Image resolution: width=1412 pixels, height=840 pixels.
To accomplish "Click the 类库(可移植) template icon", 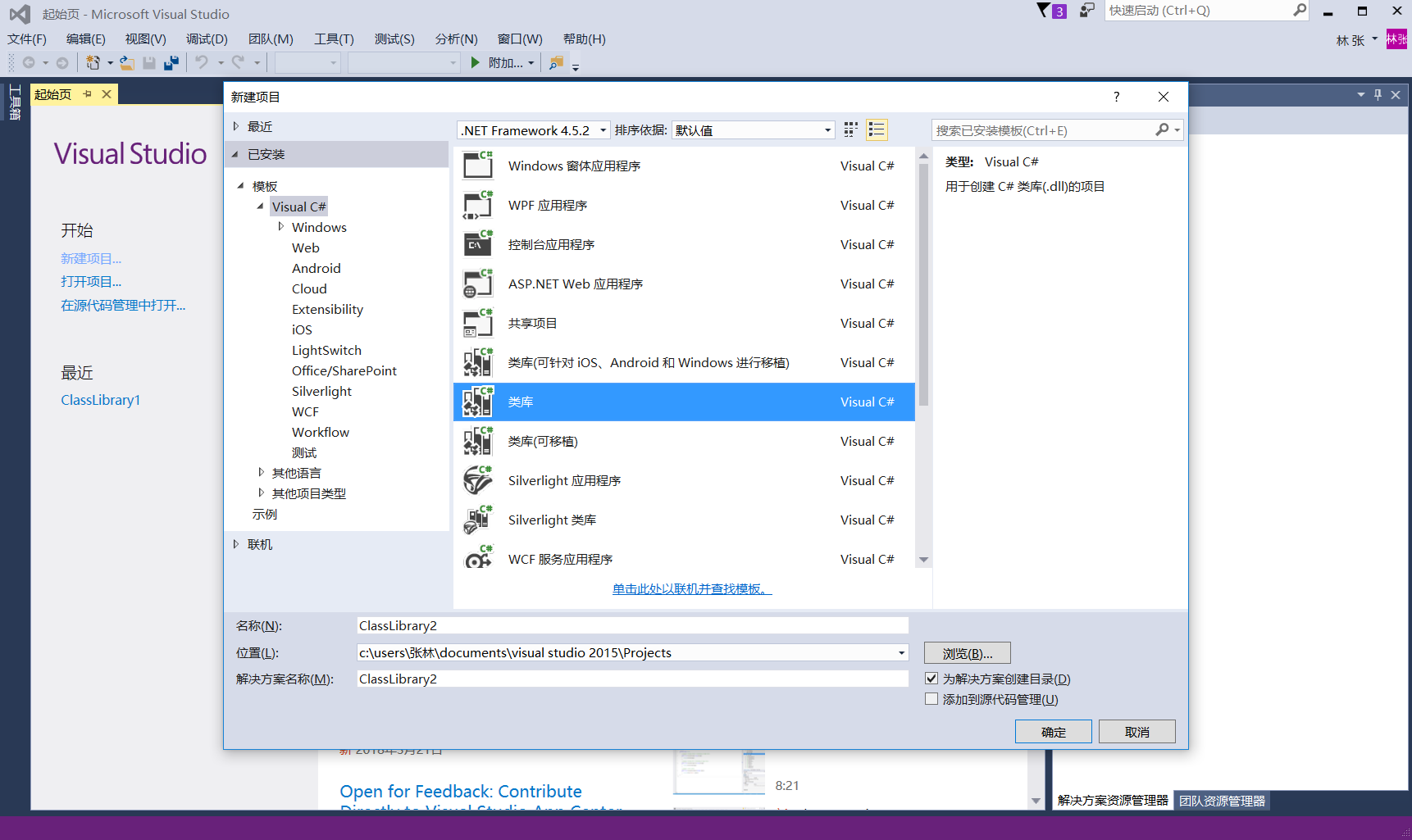I will click(478, 441).
